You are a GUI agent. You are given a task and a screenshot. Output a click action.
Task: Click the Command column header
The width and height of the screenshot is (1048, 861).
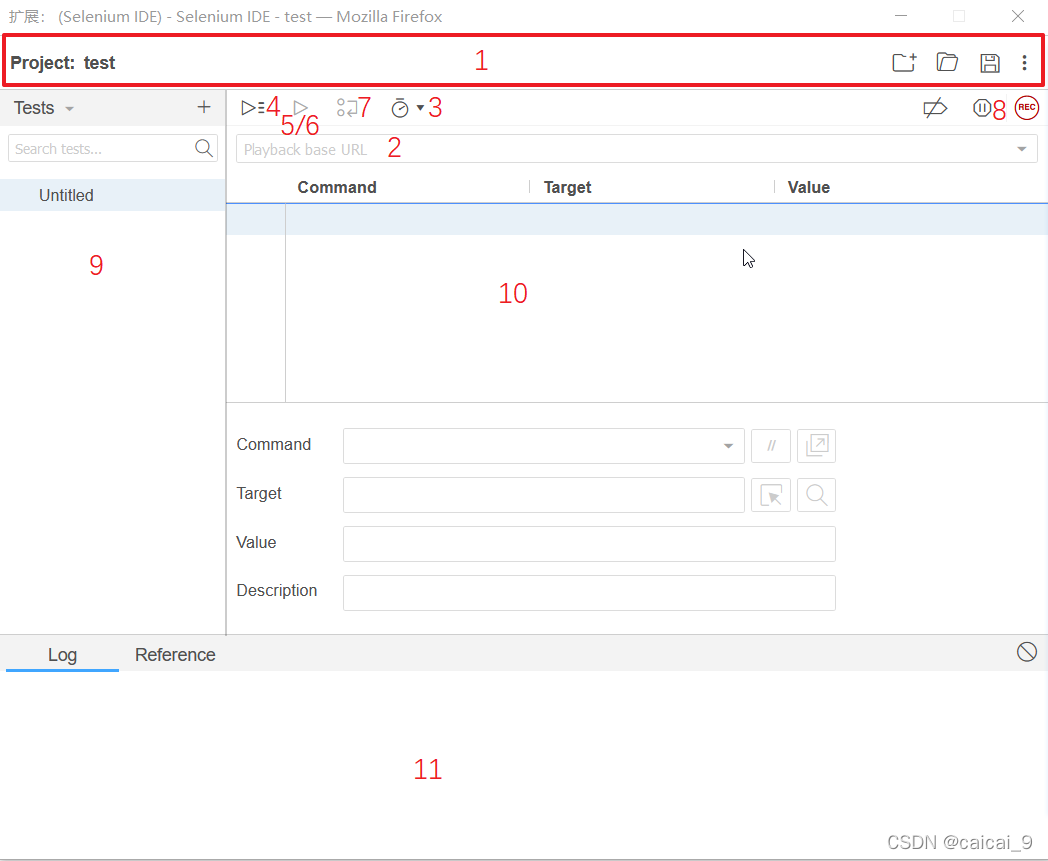(337, 187)
